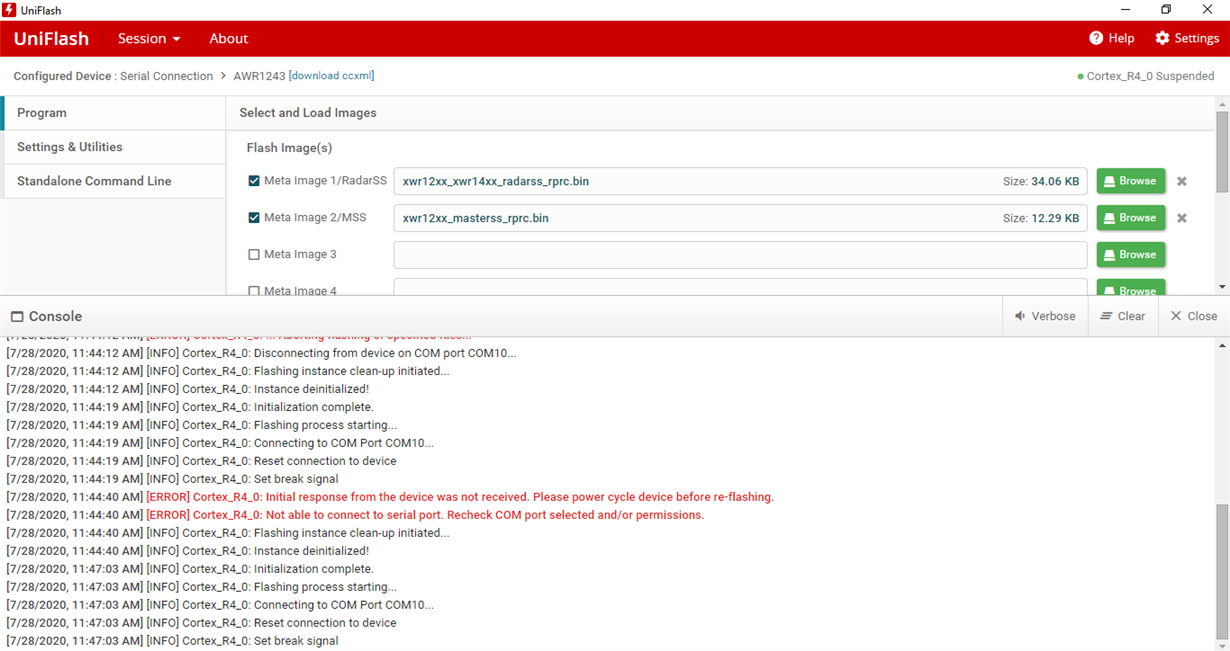Click the last 'Set break signal' log line

(172, 641)
